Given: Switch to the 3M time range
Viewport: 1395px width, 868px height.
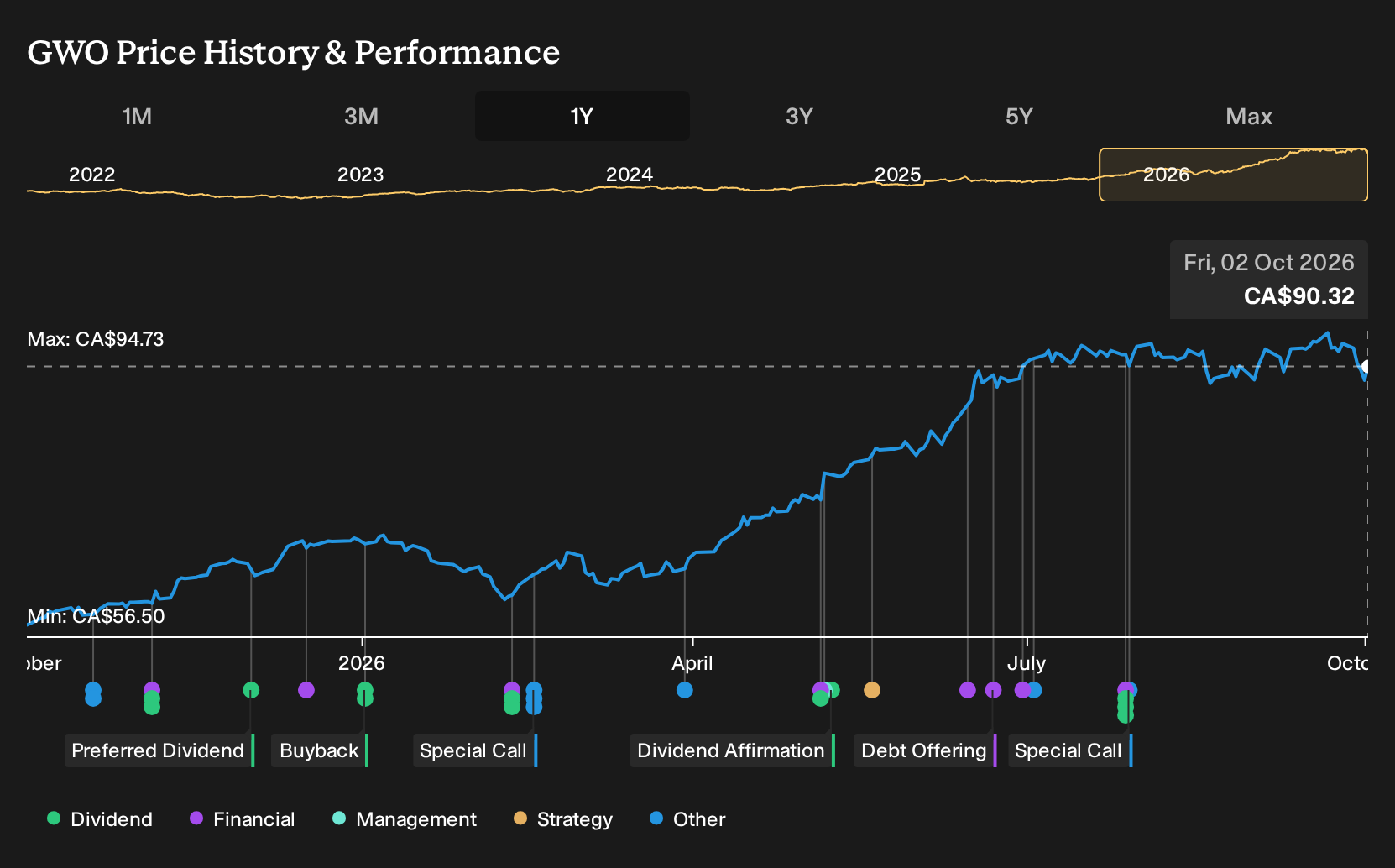Looking at the screenshot, I should coord(361,116).
